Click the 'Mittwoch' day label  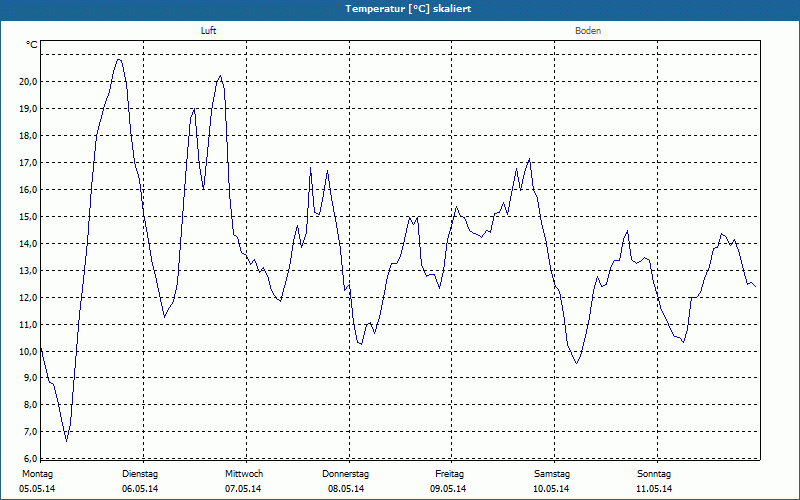click(x=244, y=474)
